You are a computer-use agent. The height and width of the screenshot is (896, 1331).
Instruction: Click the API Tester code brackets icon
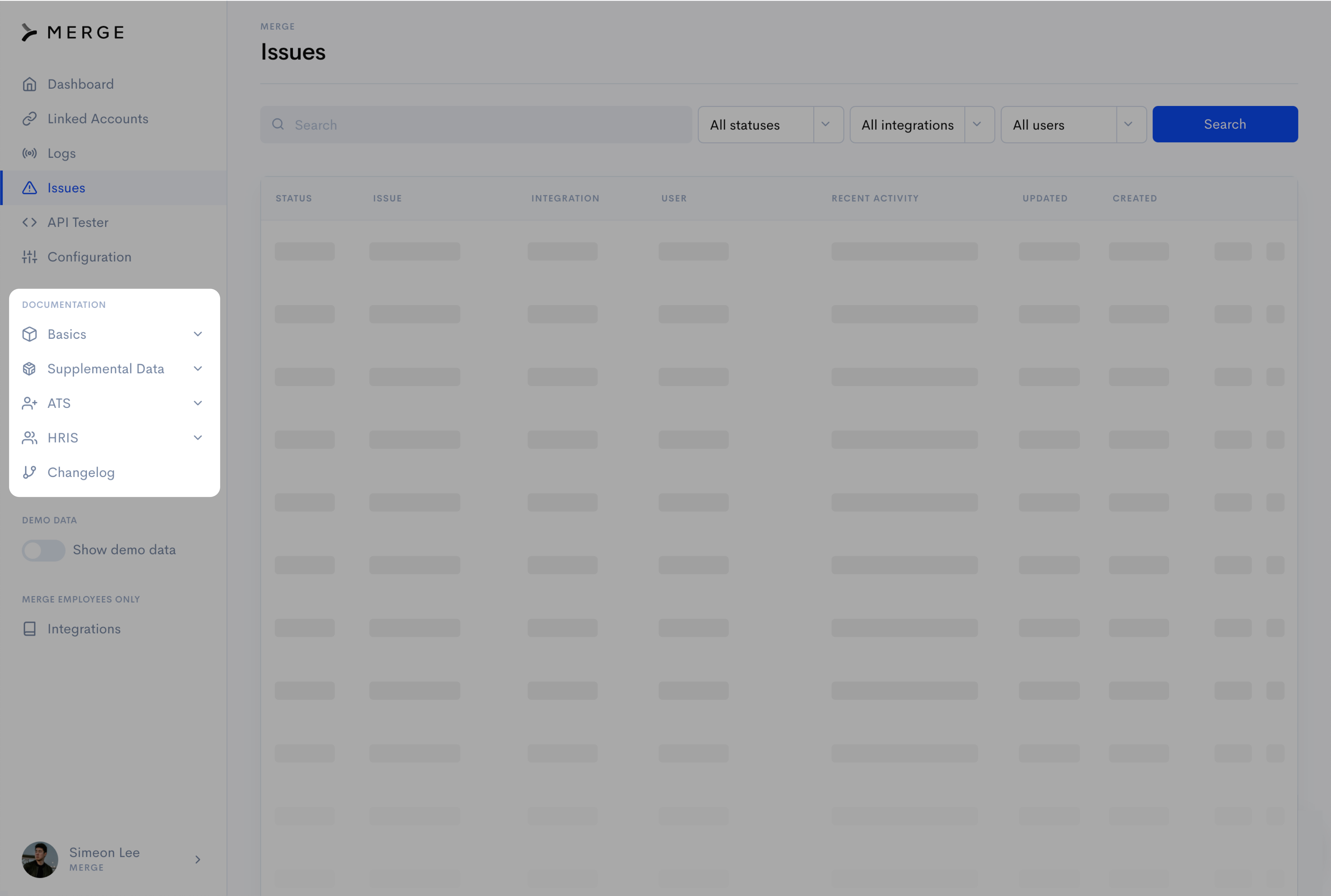[30, 222]
